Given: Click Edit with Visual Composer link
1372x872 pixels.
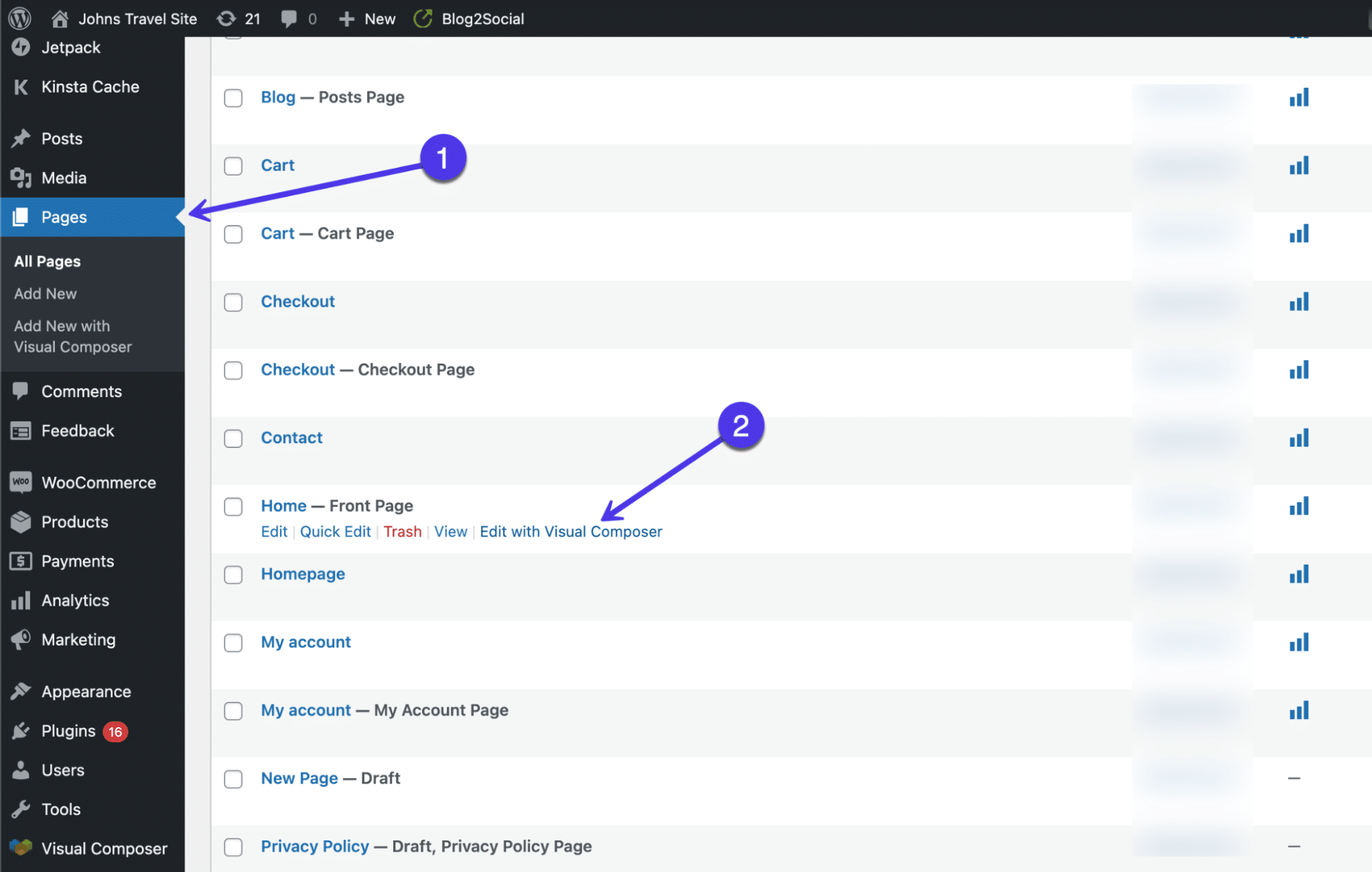Looking at the screenshot, I should [x=571, y=531].
